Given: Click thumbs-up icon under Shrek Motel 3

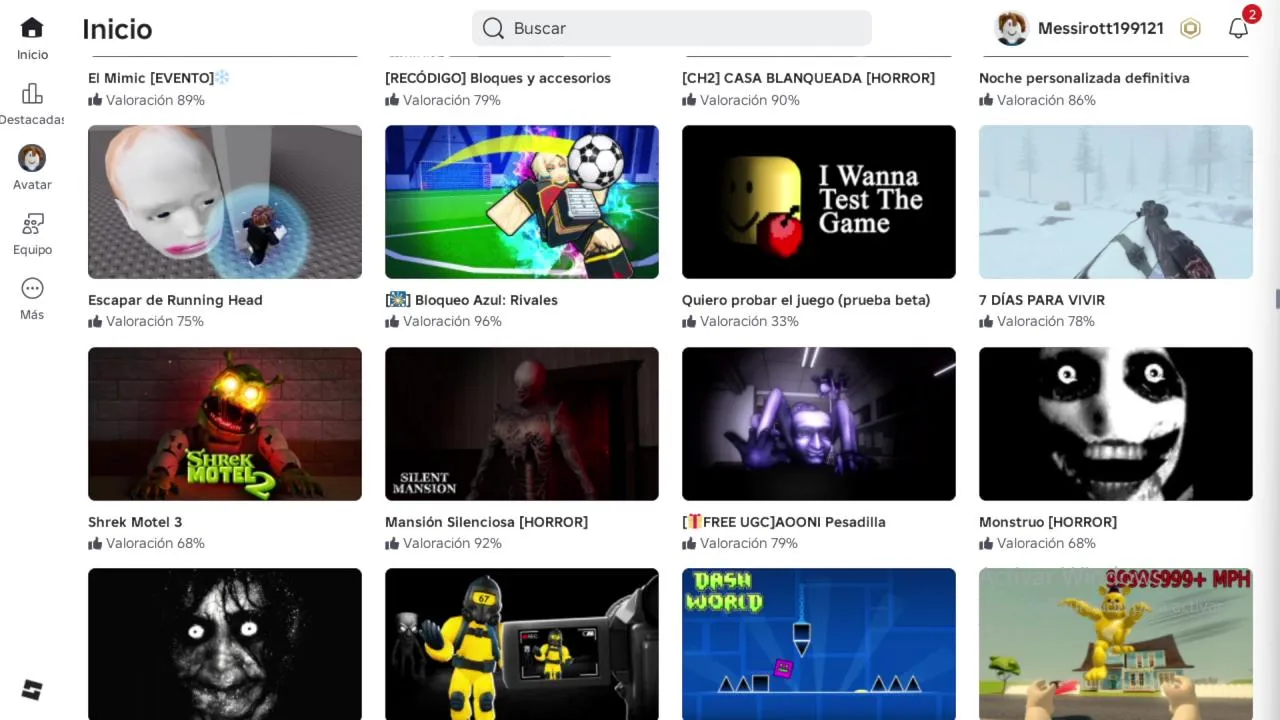Looking at the screenshot, I should [95, 543].
